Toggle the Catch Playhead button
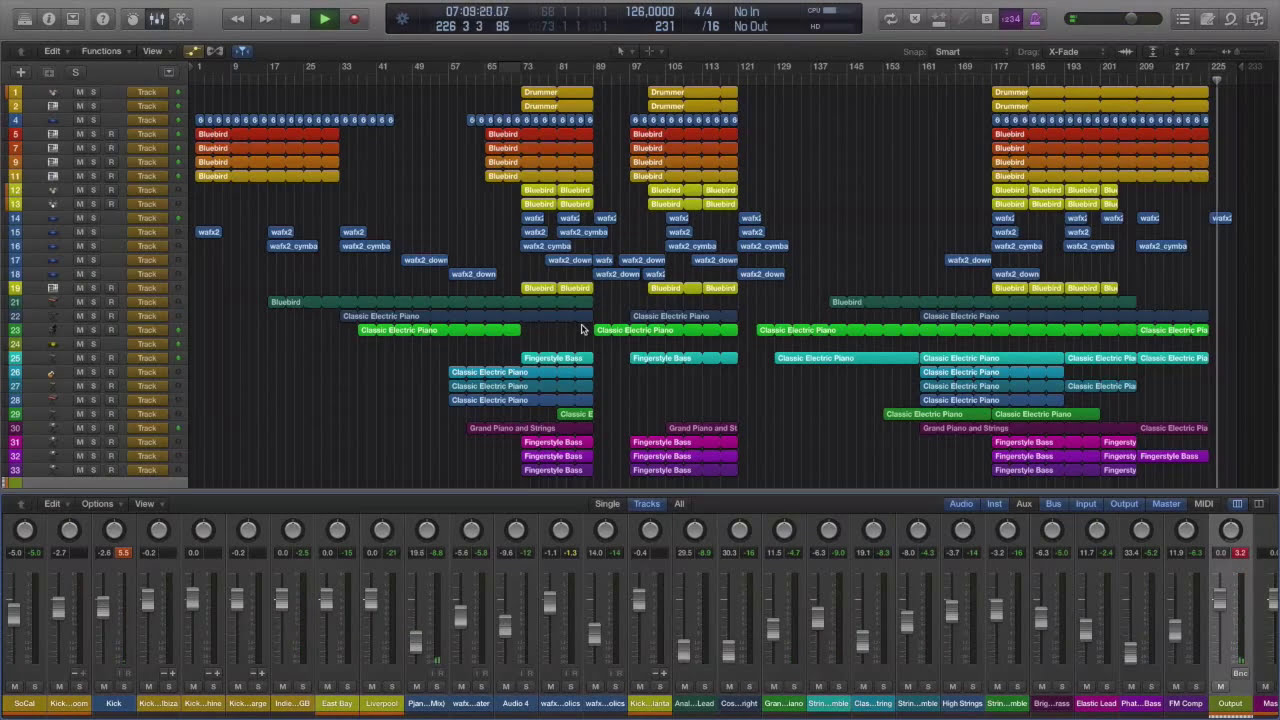Screen dimensions: 1280x720 [242, 51]
